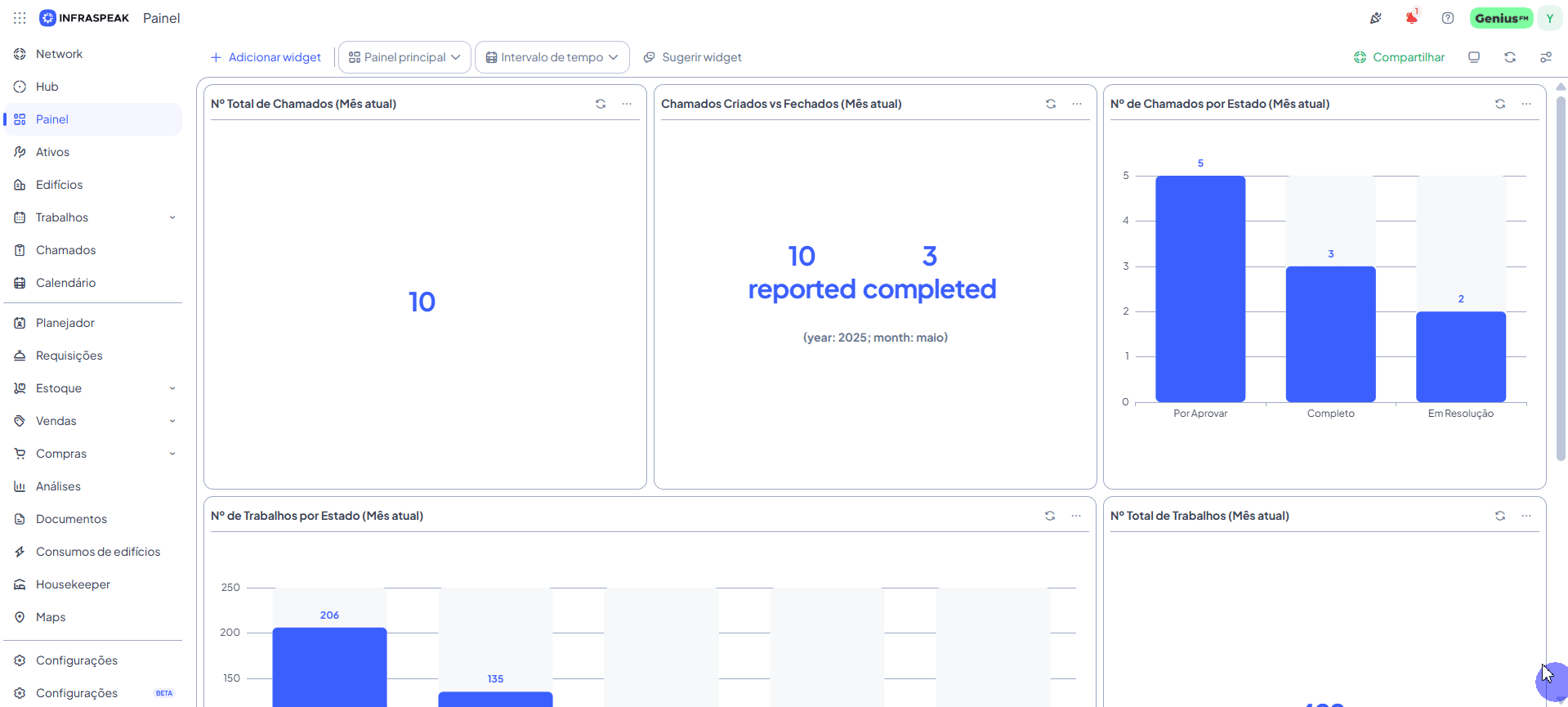This screenshot has height=707, width=1568.
Task: Refresh Nº de Chamados por Estado widget
Action: [x=1500, y=104]
